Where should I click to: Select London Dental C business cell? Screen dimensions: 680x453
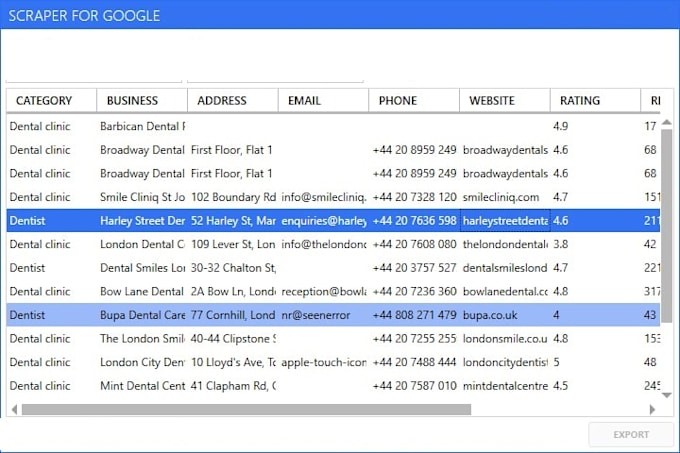pos(142,244)
